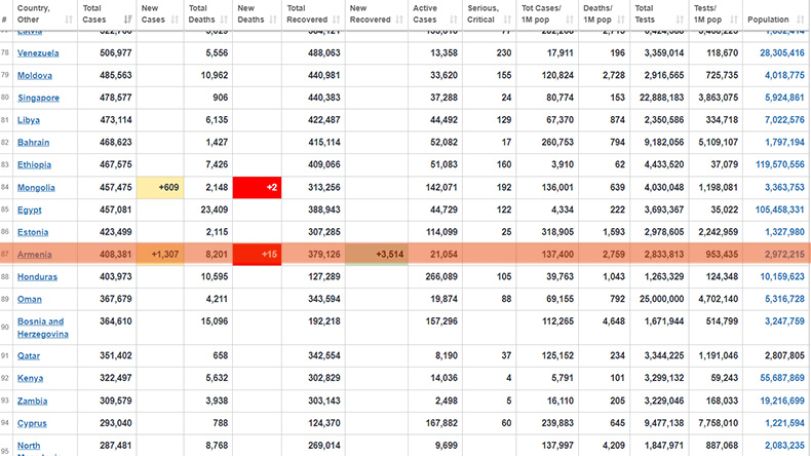Open the Venezuela country link
This screenshot has height=456, width=811.
[x=38, y=53]
